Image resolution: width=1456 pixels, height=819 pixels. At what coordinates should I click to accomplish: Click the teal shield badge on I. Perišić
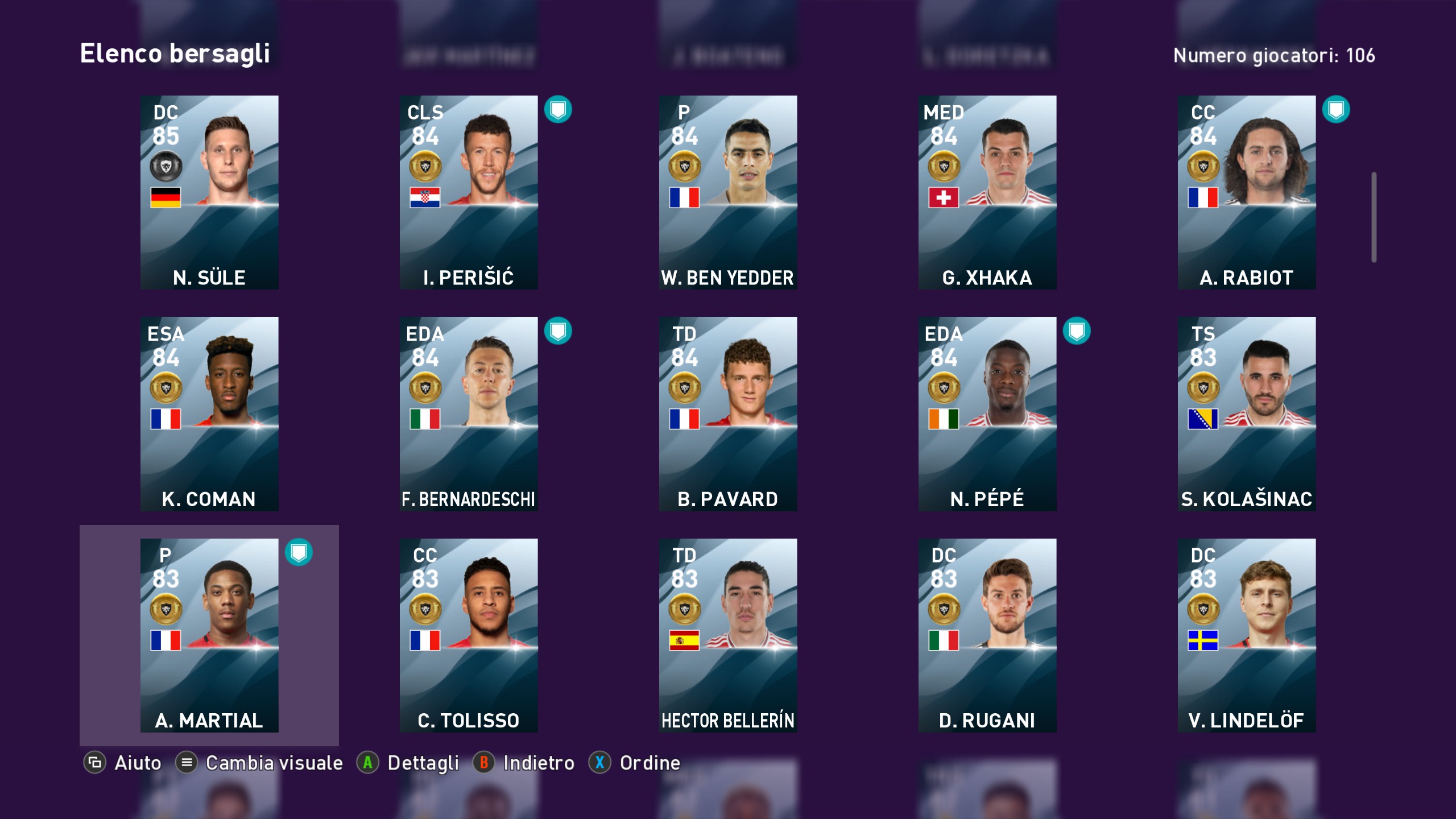558,110
